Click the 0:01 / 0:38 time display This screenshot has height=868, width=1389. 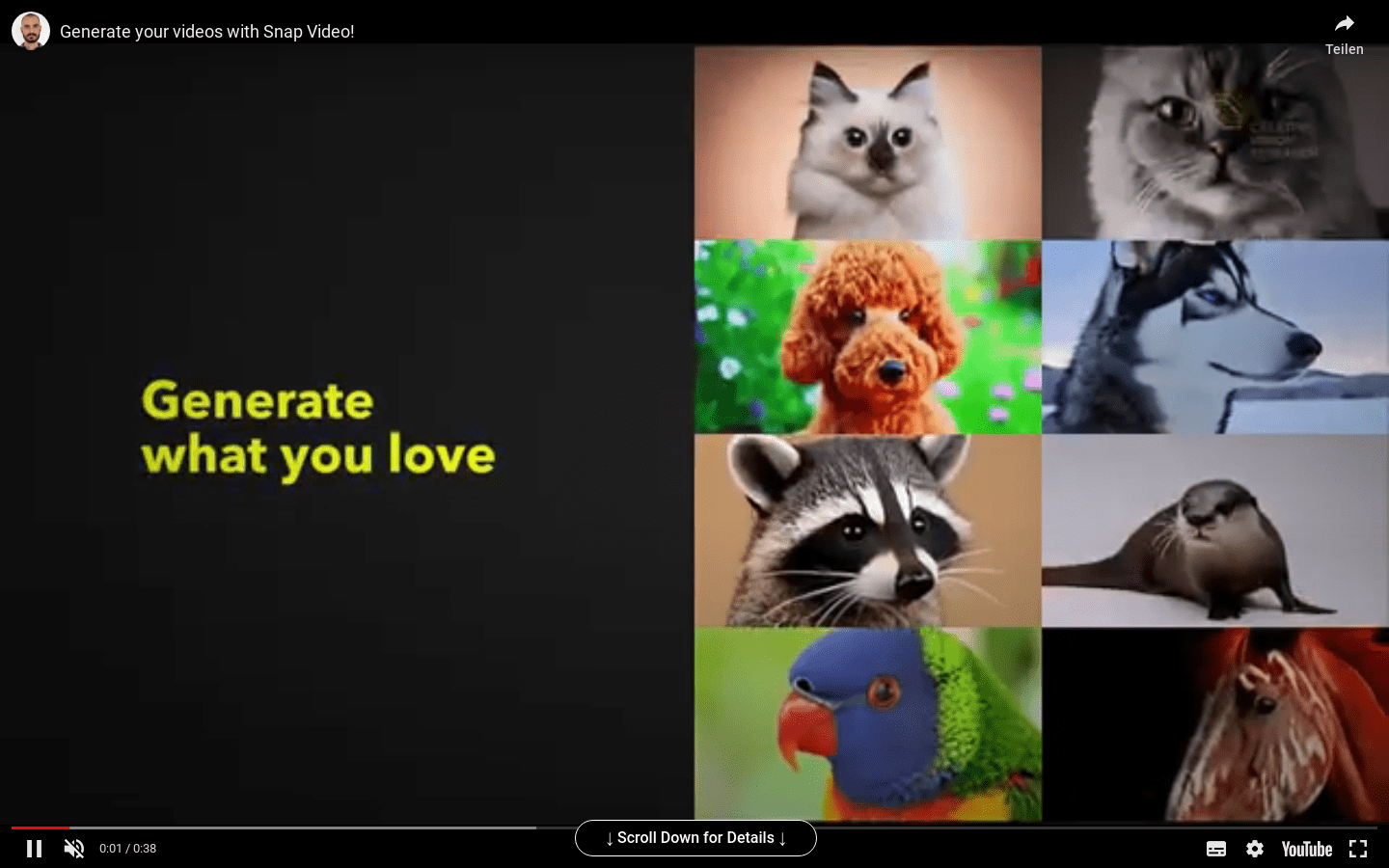tap(127, 849)
